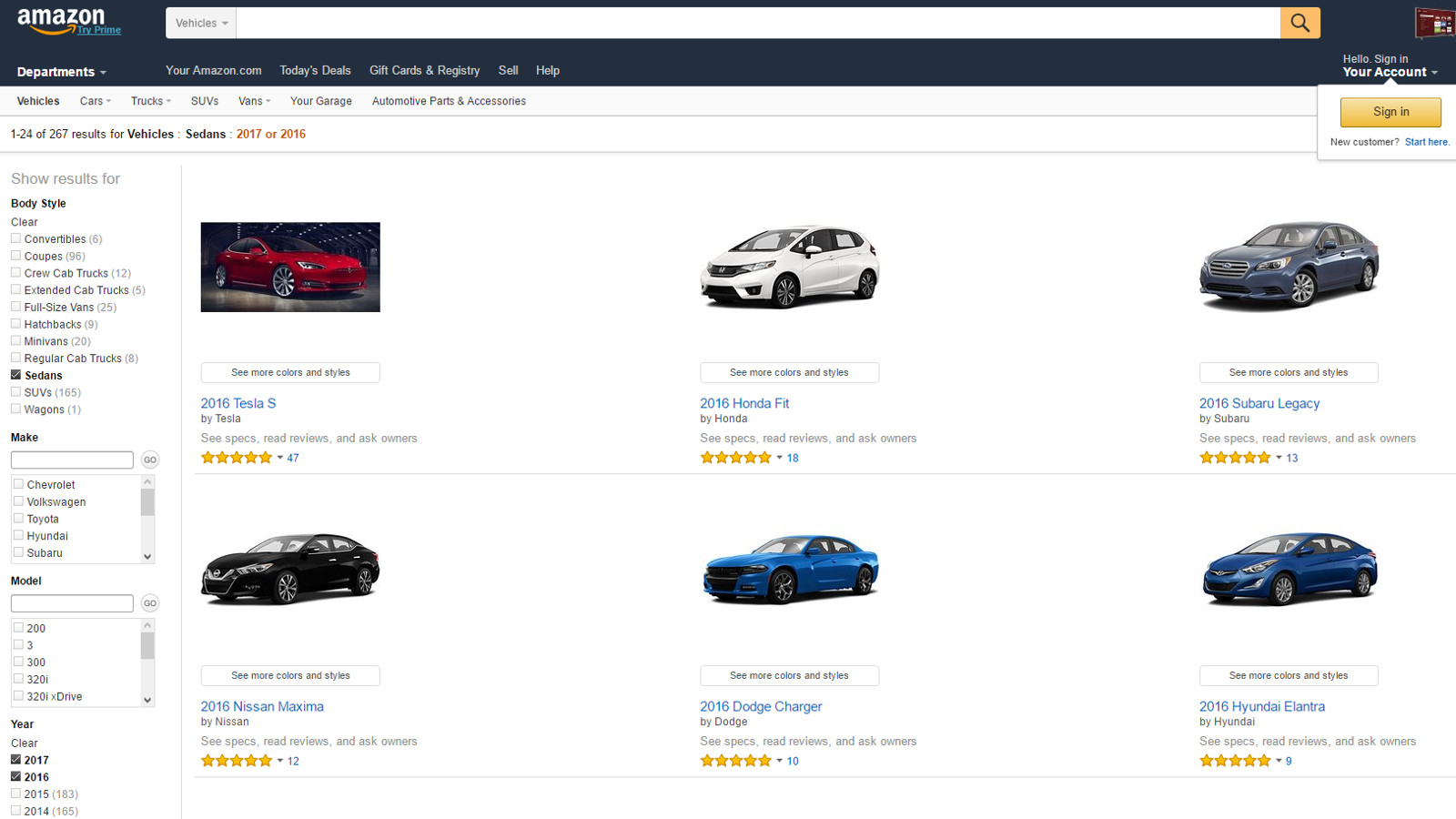This screenshot has width=1456, height=819.
Task: Click the Start here new customer link
Action: click(1427, 142)
